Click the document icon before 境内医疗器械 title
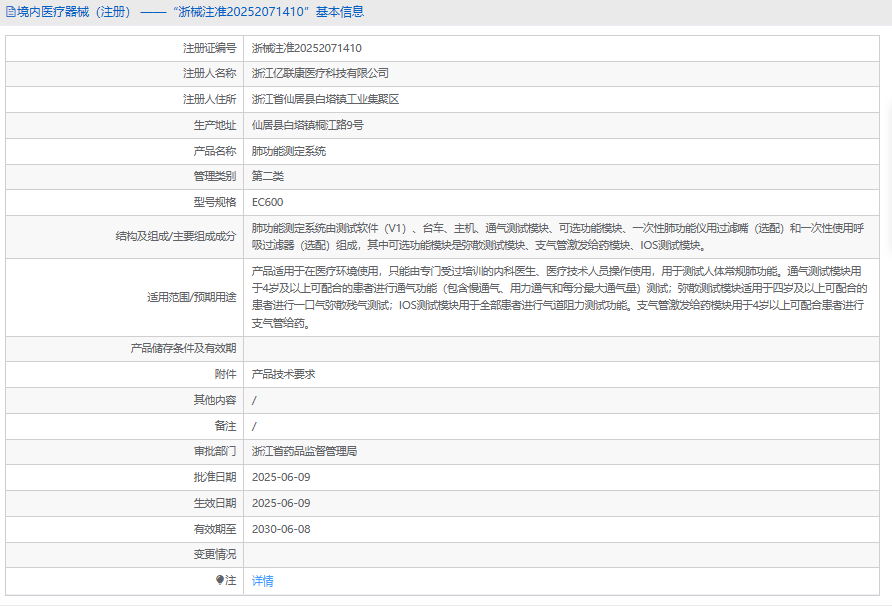Image resolution: width=892 pixels, height=606 pixels. click(11, 12)
